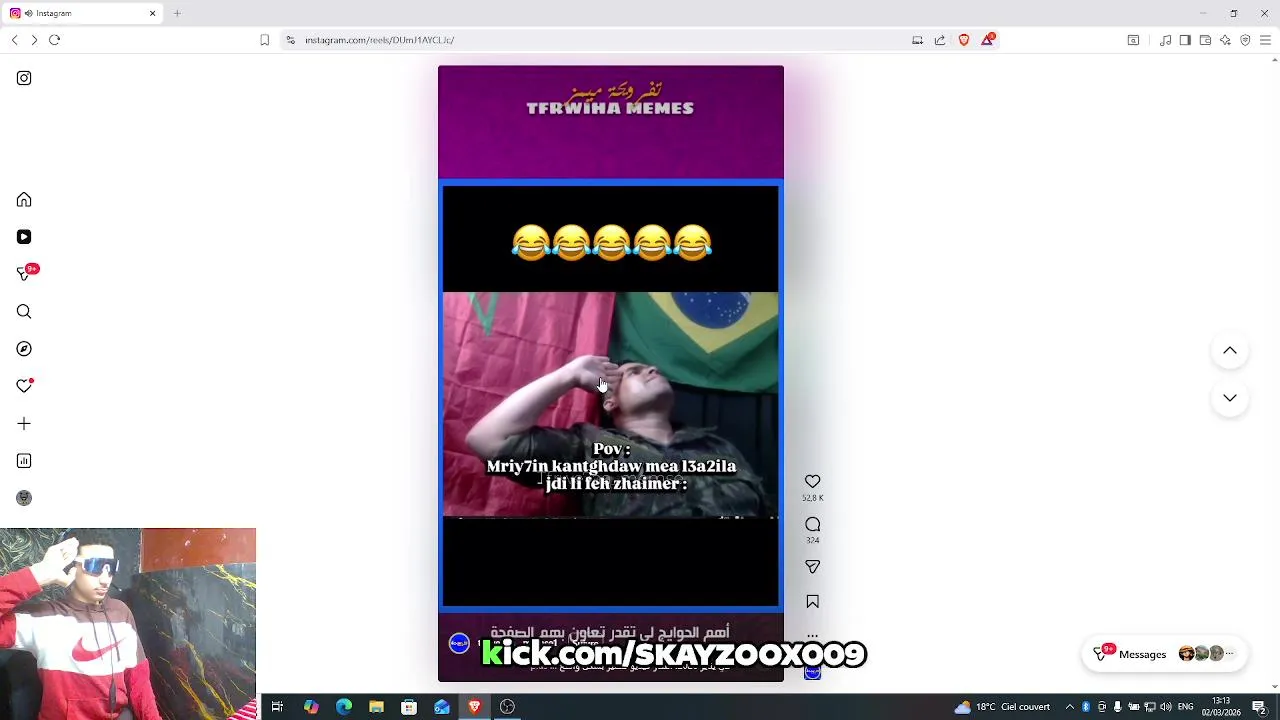Open volume control in system tray
The height and width of the screenshot is (720, 1280).
(1165, 707)
